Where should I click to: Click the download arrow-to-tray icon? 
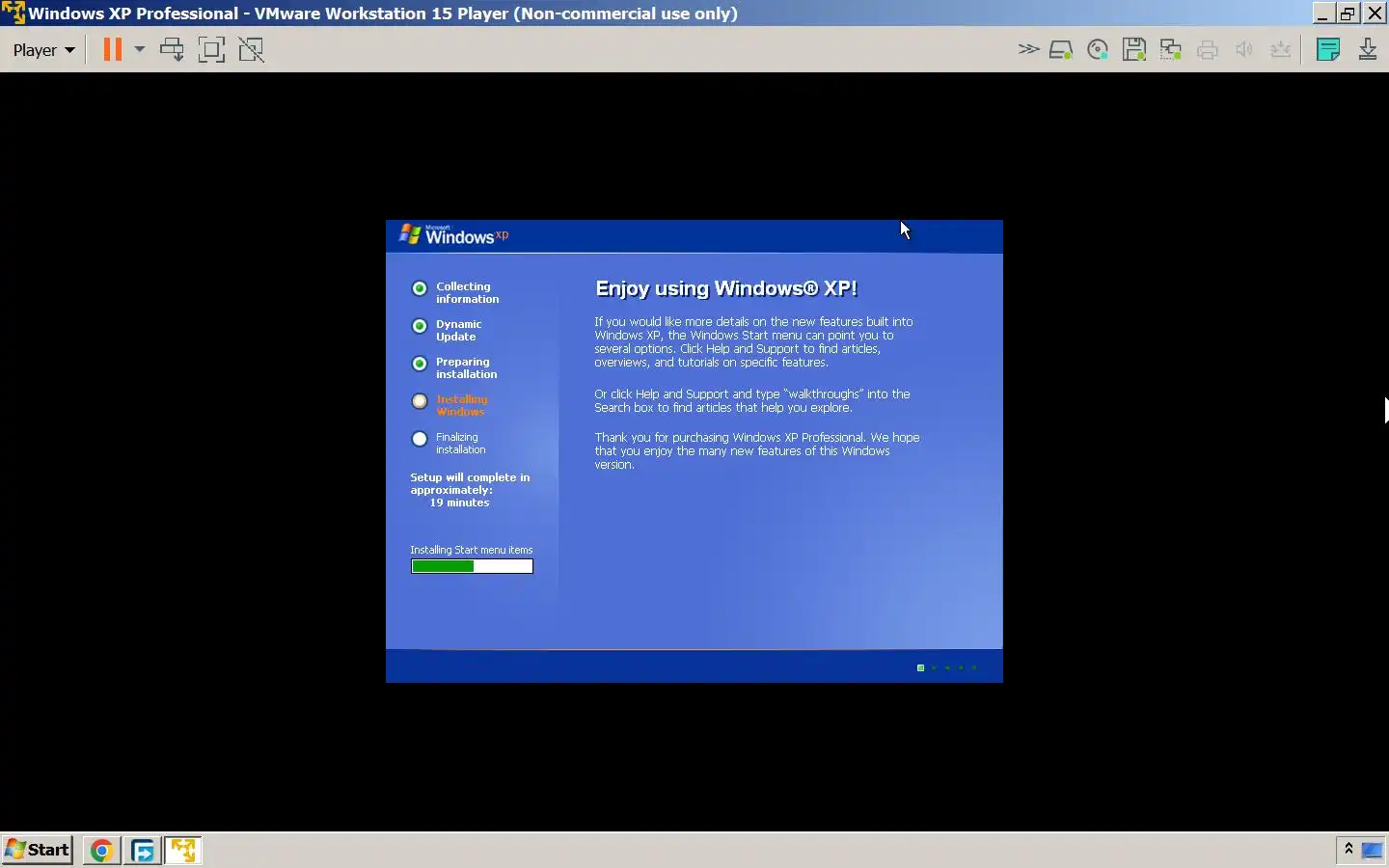coord(1368,49)
